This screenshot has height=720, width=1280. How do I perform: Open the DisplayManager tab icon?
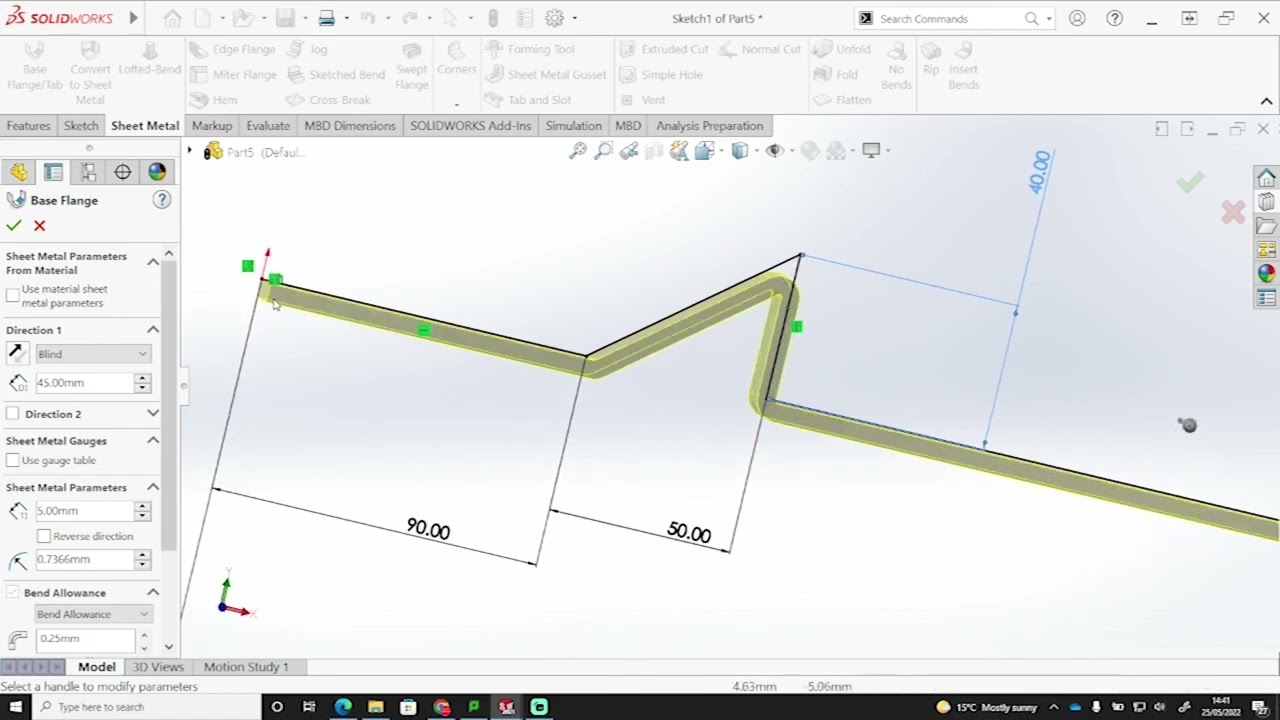[157, 172]
